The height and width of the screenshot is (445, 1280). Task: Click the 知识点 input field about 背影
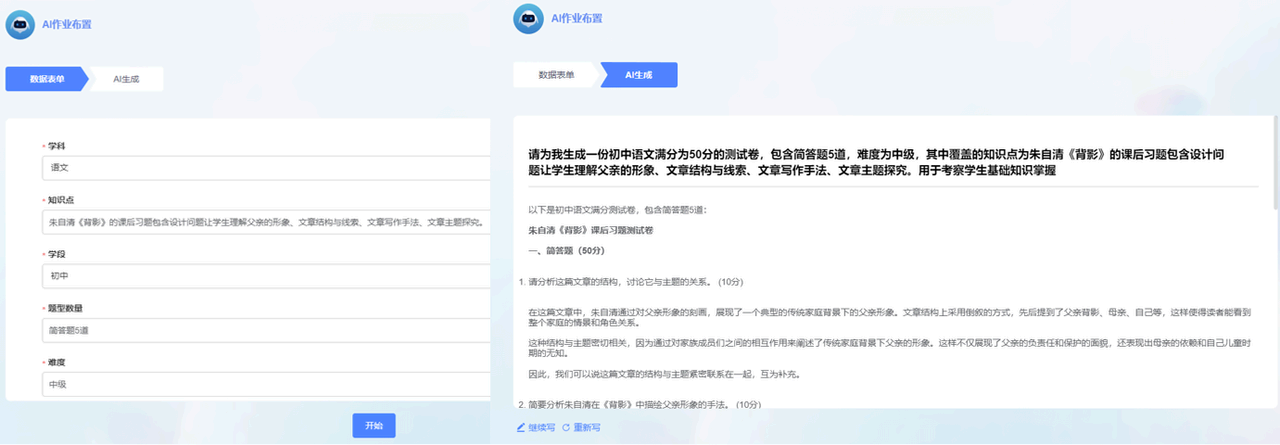coord(266,221)
